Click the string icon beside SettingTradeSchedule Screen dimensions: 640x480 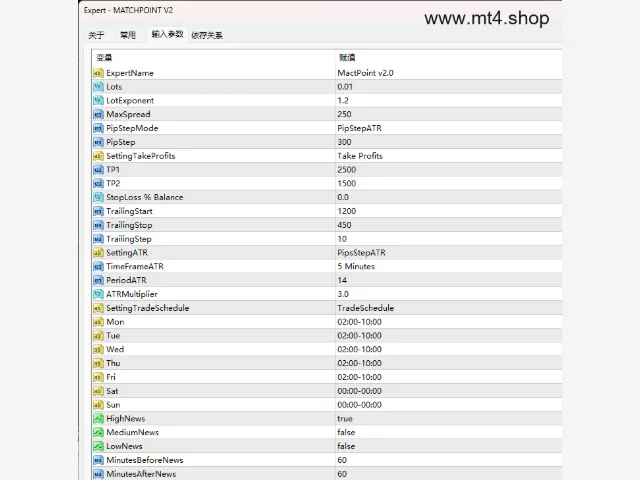[x=98, y=308]
